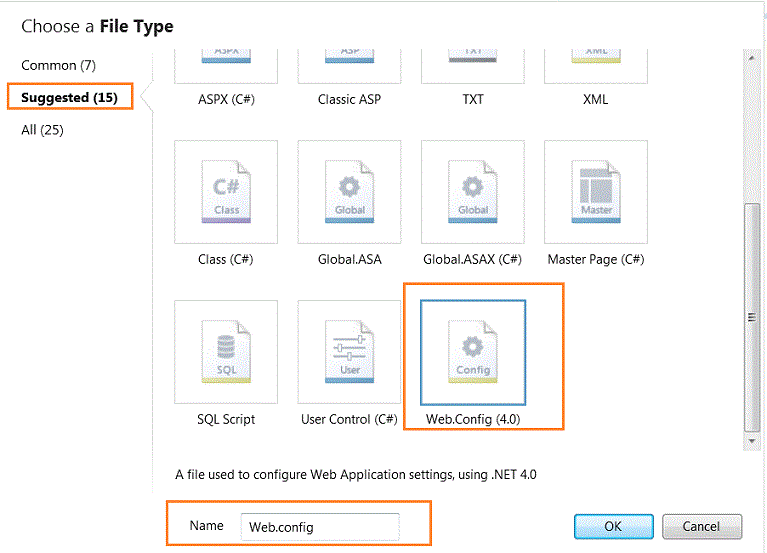This screenshot has height=553, width=767.
Task: Click the ASPX (C#) label text
Action: coord(226,99)
